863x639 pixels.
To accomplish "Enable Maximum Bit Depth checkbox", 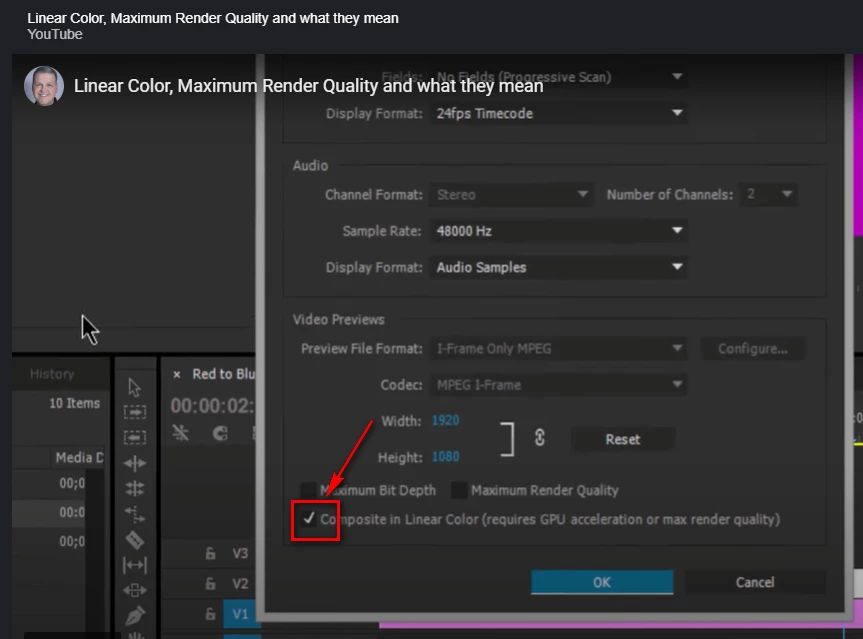I will (308, 490).
